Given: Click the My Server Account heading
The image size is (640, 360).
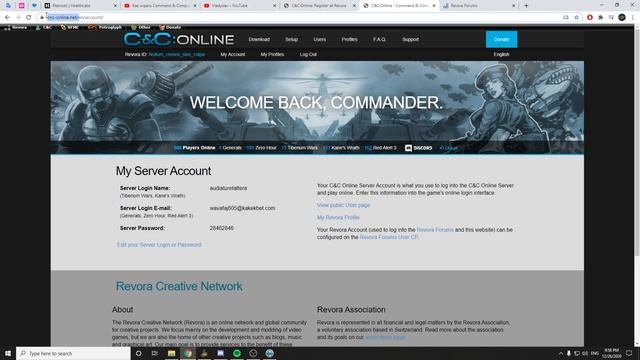Looking at the screenshot, I should [x=163, y=171].
